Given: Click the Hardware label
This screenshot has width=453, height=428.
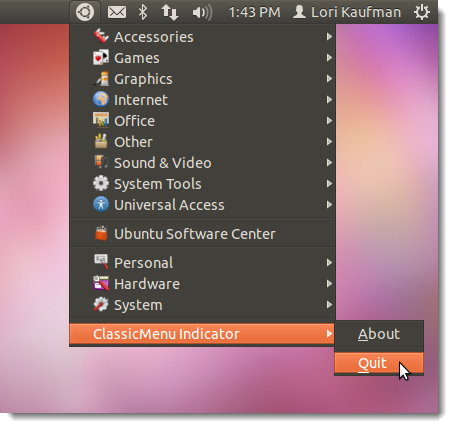Looking at the screenshot, I should tap(147, 284).
